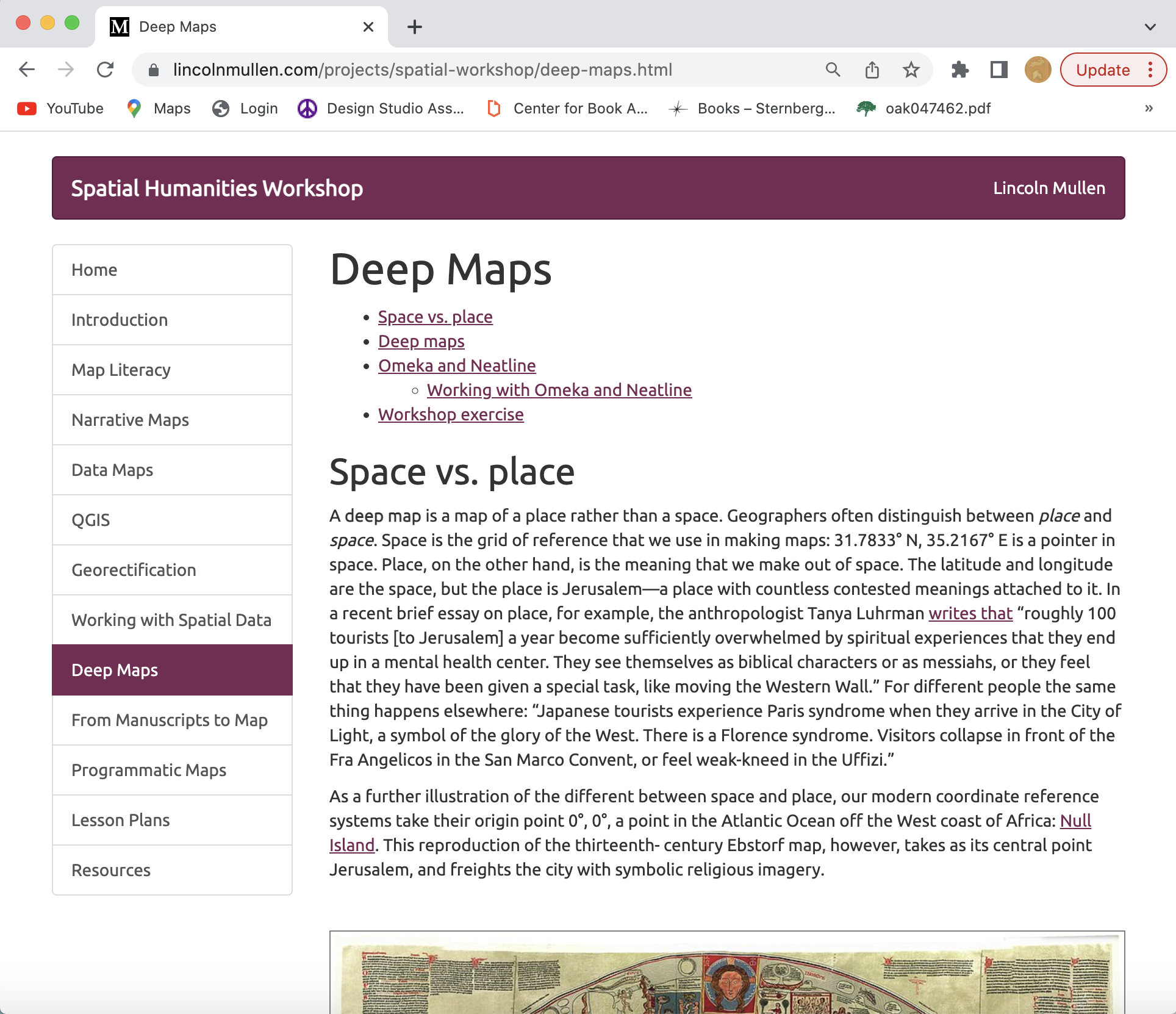
Task: Jump to the Workshop exercise link
Action: [x=451, y=415]
